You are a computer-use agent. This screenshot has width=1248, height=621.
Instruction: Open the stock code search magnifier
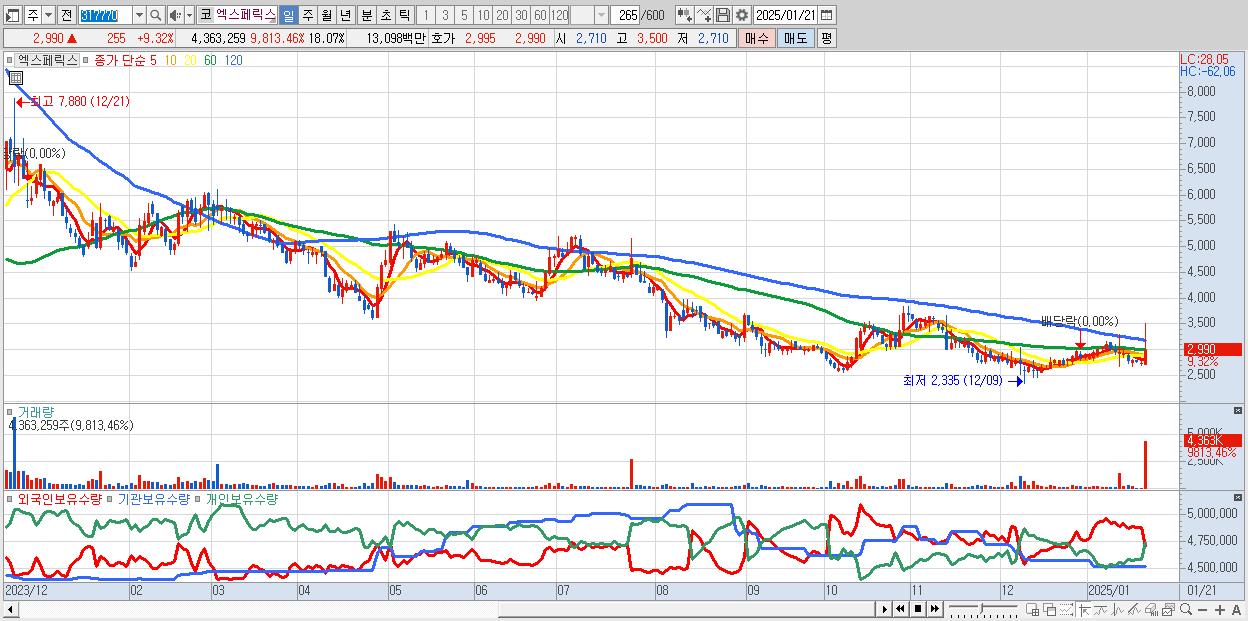pos(156,15)
